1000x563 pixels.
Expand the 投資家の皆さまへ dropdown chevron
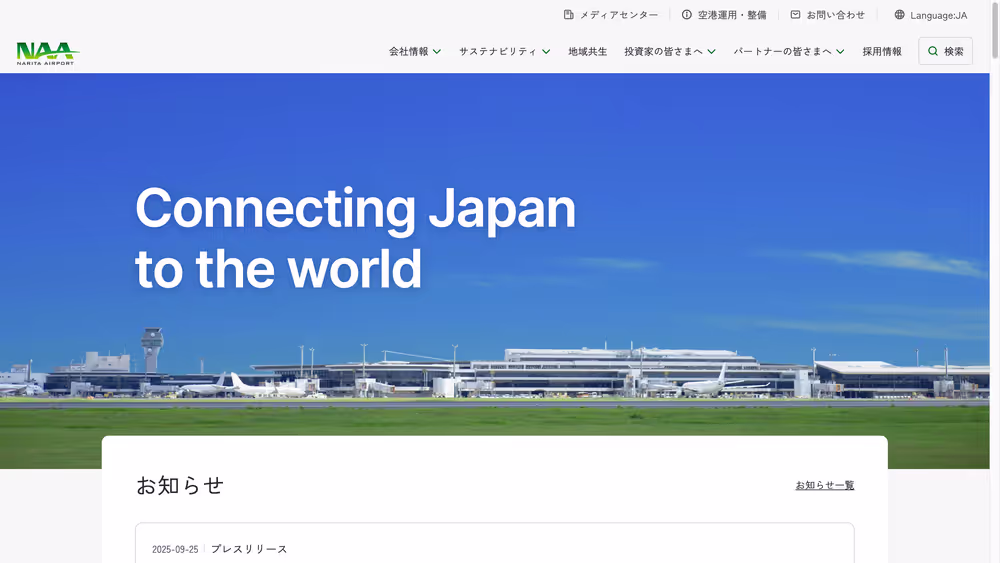711,52
